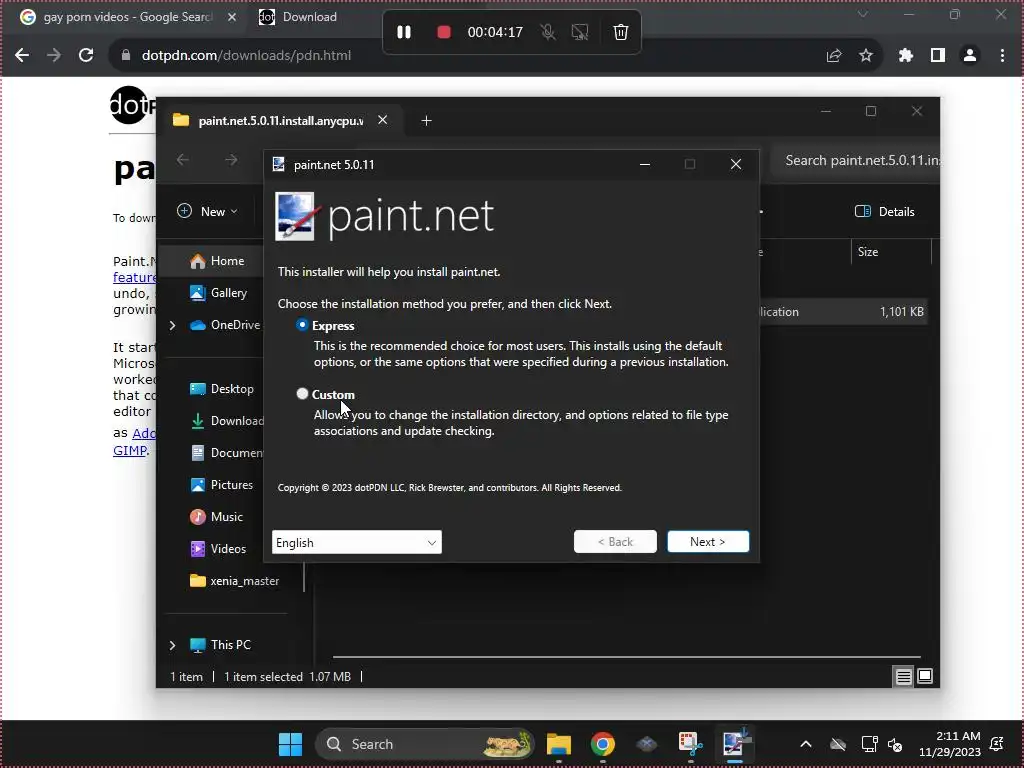This screenshot has width=1024, height=768.
Task: Open the paint.net installer taskbar icon
Action: 735,744
